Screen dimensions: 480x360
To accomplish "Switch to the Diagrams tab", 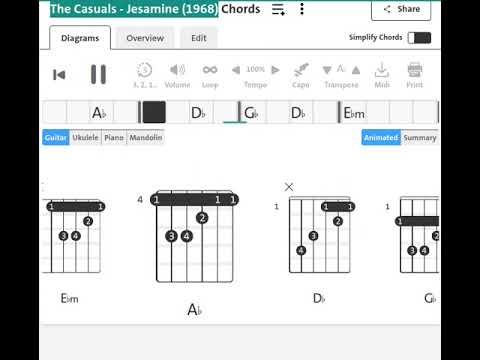I will tap(80, 38).
